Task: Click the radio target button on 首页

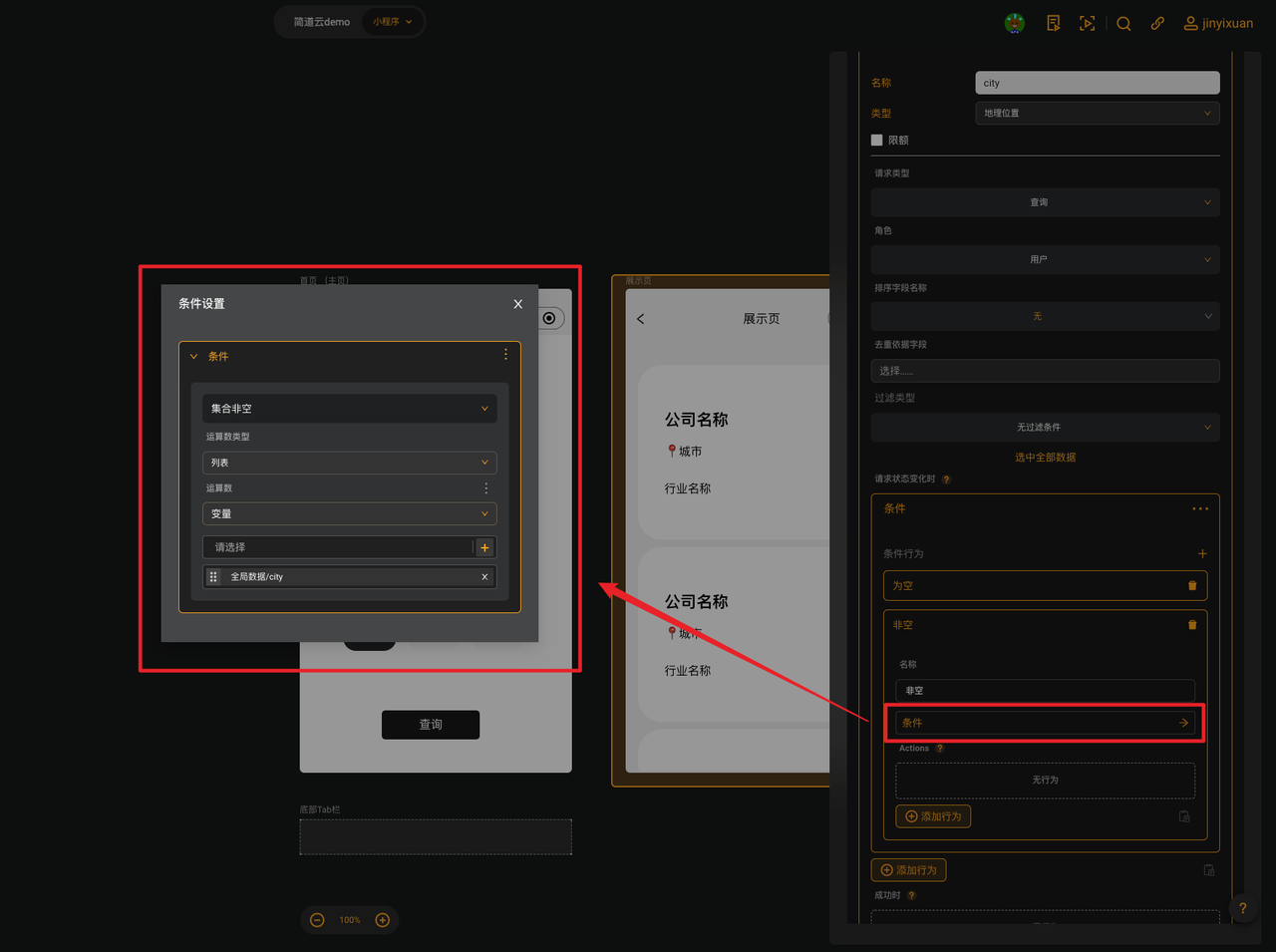Action: pyautogui.click(x=549, y=318)
